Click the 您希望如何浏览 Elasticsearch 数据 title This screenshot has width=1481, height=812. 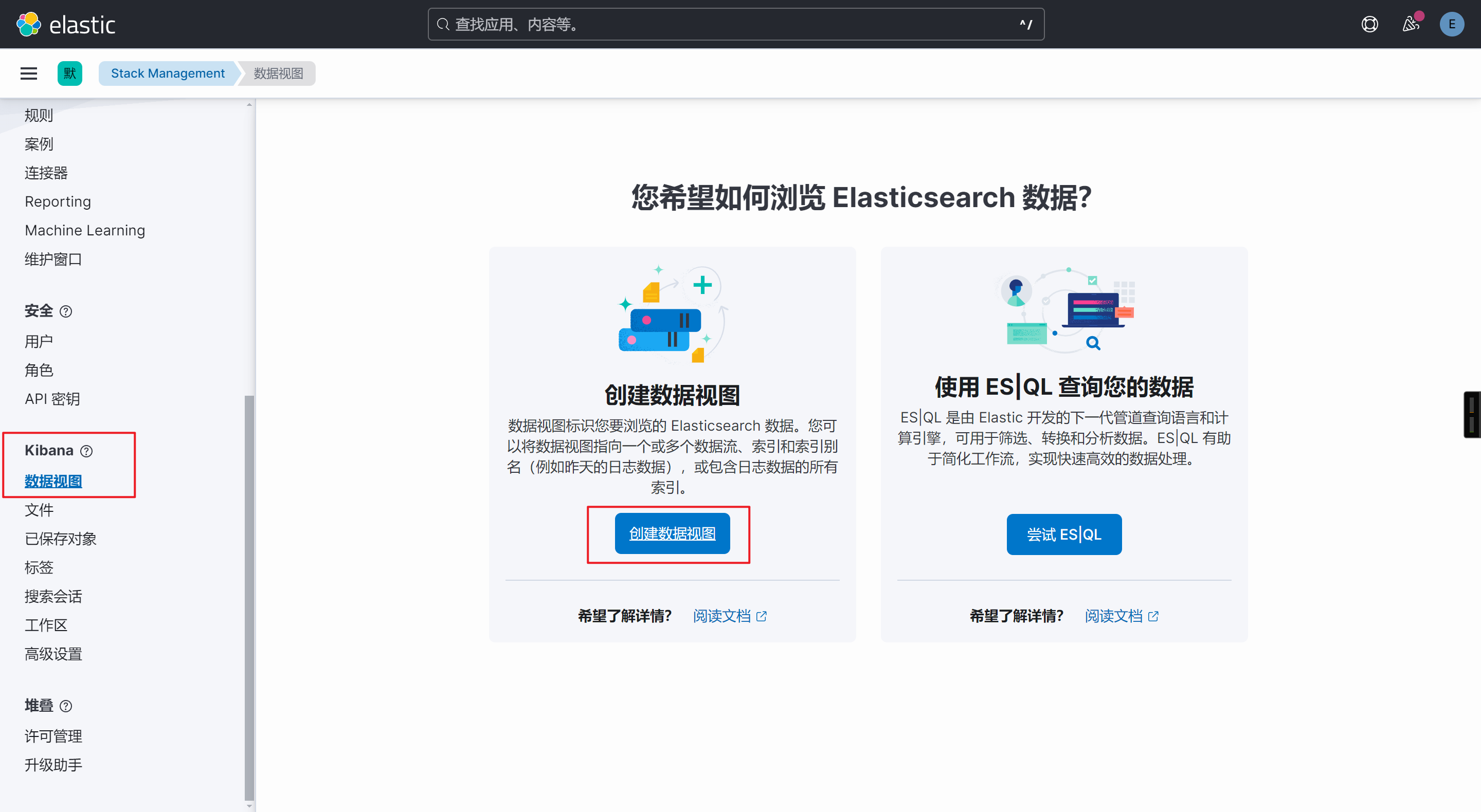[861, 197]
